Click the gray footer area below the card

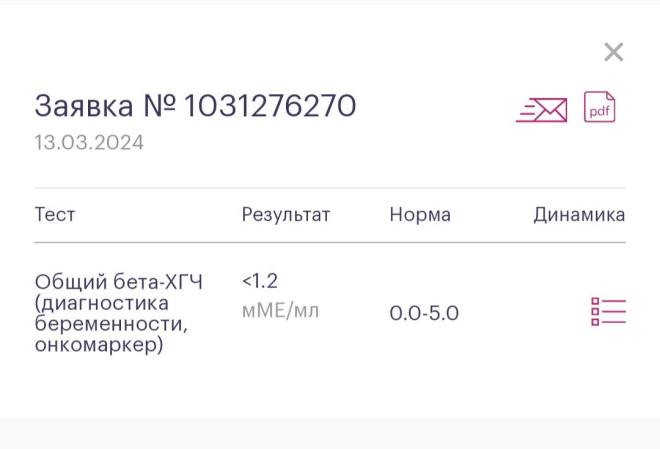(x=330, y=433)
